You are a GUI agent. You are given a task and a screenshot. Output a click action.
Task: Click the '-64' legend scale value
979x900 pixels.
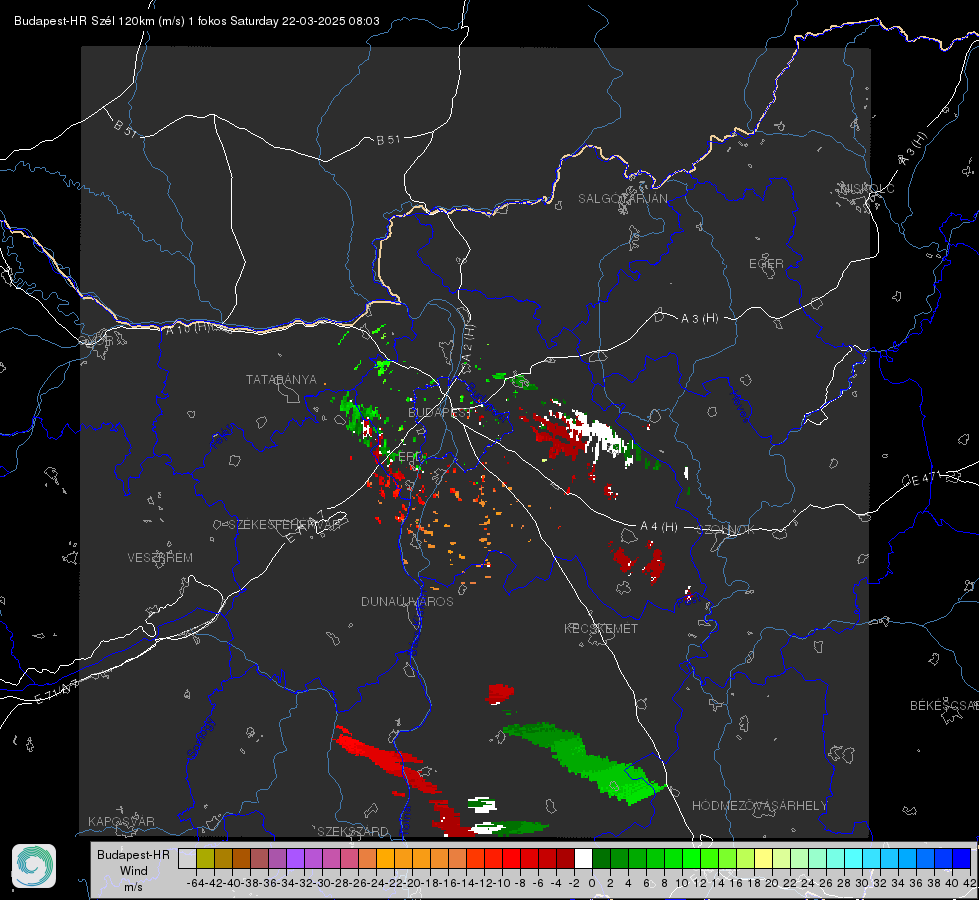tap(195, 883)
